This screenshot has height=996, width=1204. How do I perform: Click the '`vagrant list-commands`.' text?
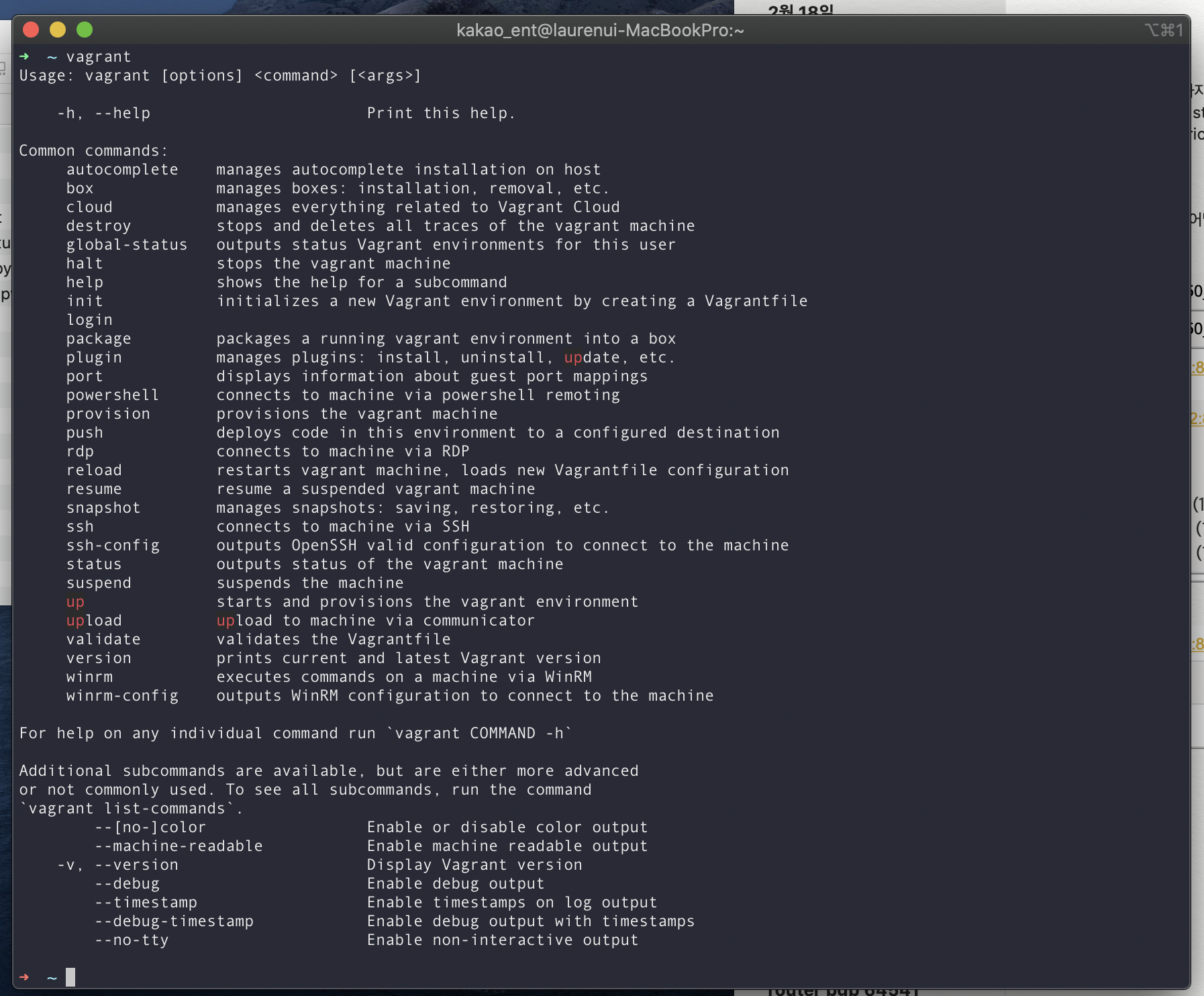click(x=132, y=809)
